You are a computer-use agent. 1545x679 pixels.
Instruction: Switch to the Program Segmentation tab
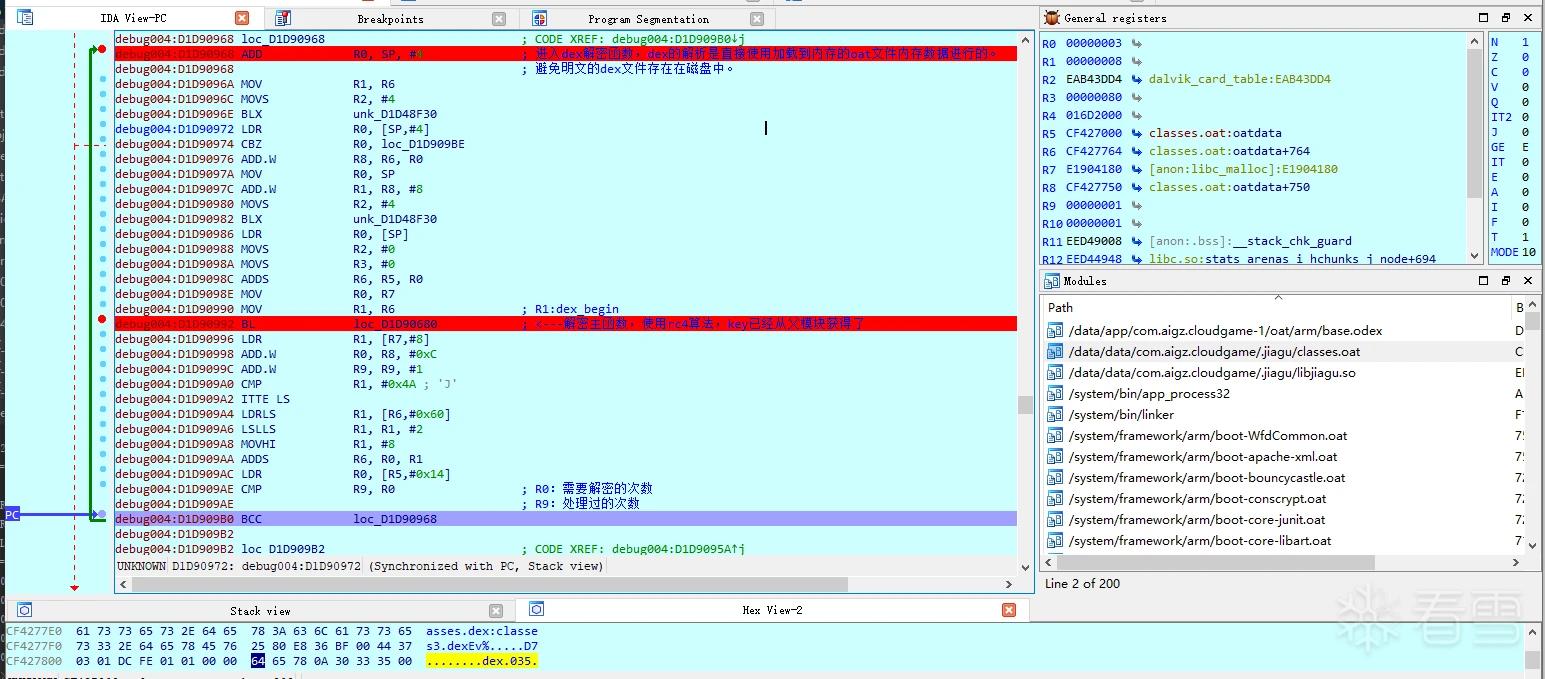[x=648, y=18]
